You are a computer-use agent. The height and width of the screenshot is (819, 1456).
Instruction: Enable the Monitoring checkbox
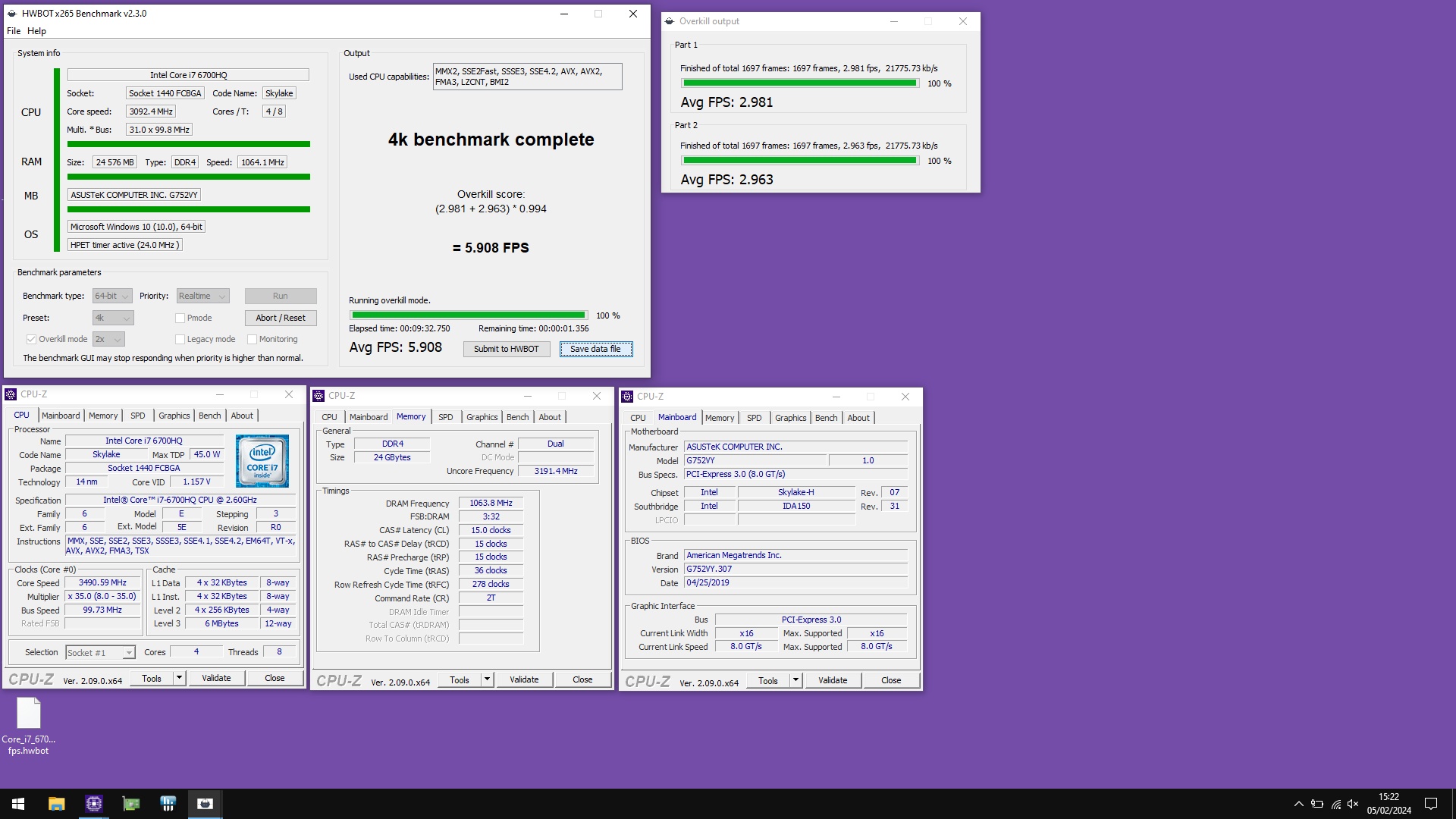[252, 339]
